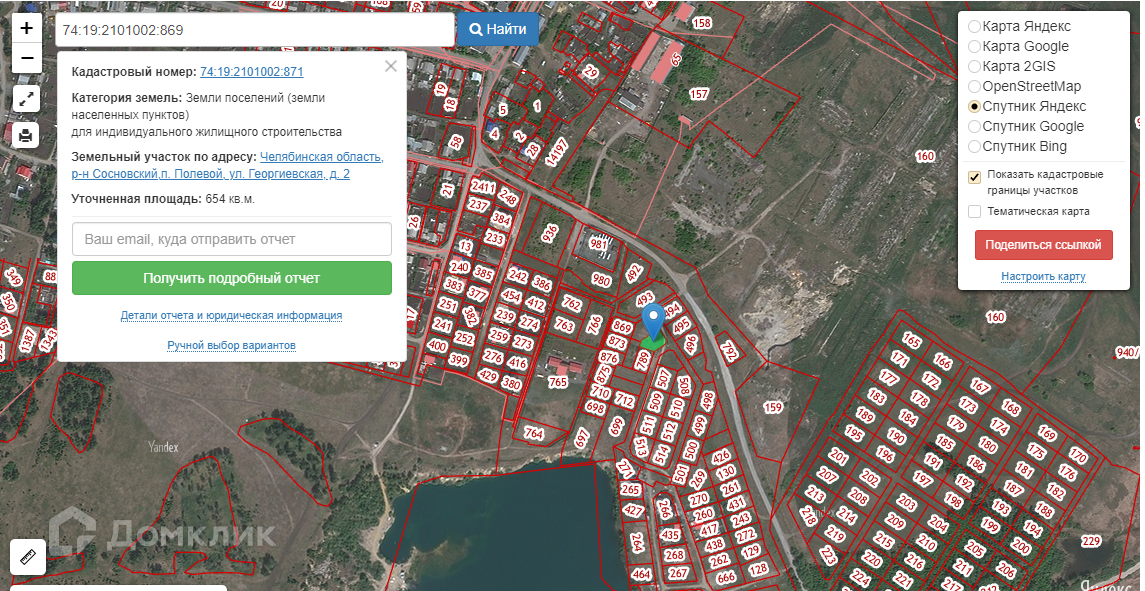Select parcel labeled 157 on map
The image size is (1145, 591).
tap(699, 94)
